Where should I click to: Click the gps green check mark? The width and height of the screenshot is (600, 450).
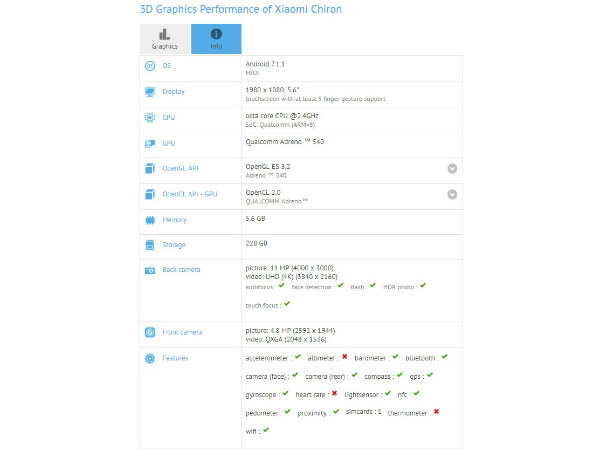pos(430,375)
